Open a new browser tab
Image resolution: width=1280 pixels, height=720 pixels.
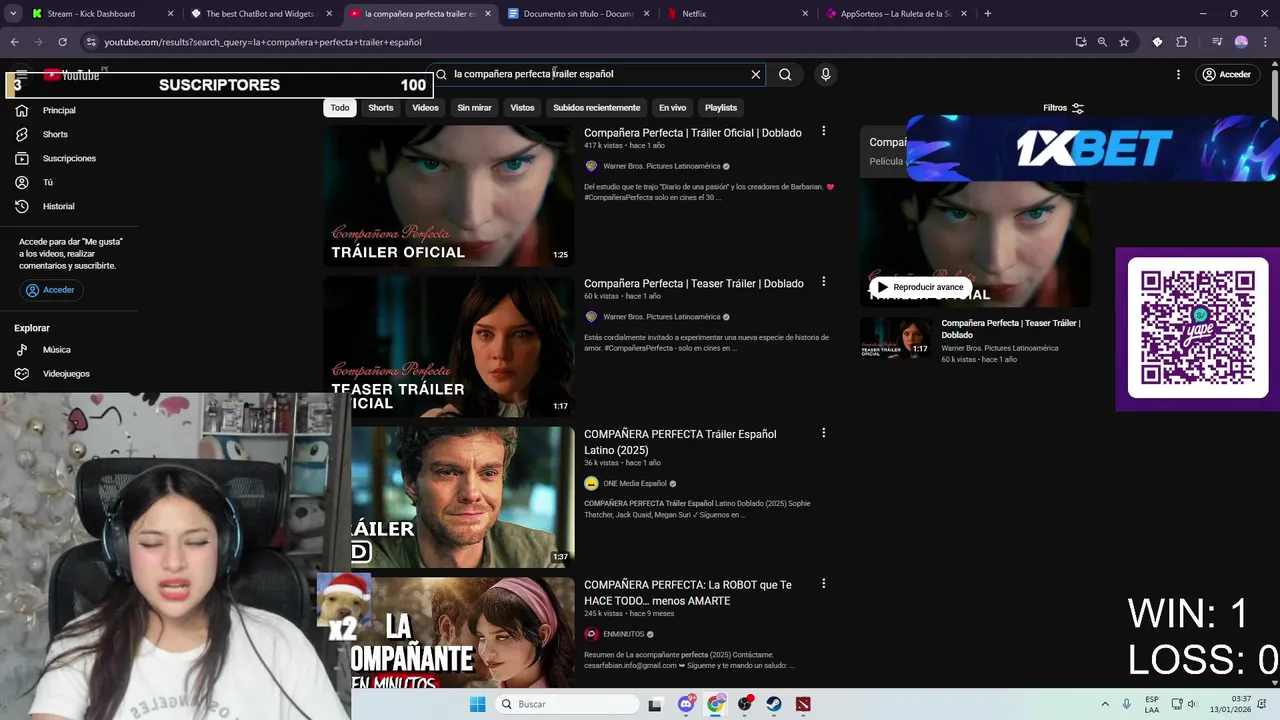tap(987, 14)
